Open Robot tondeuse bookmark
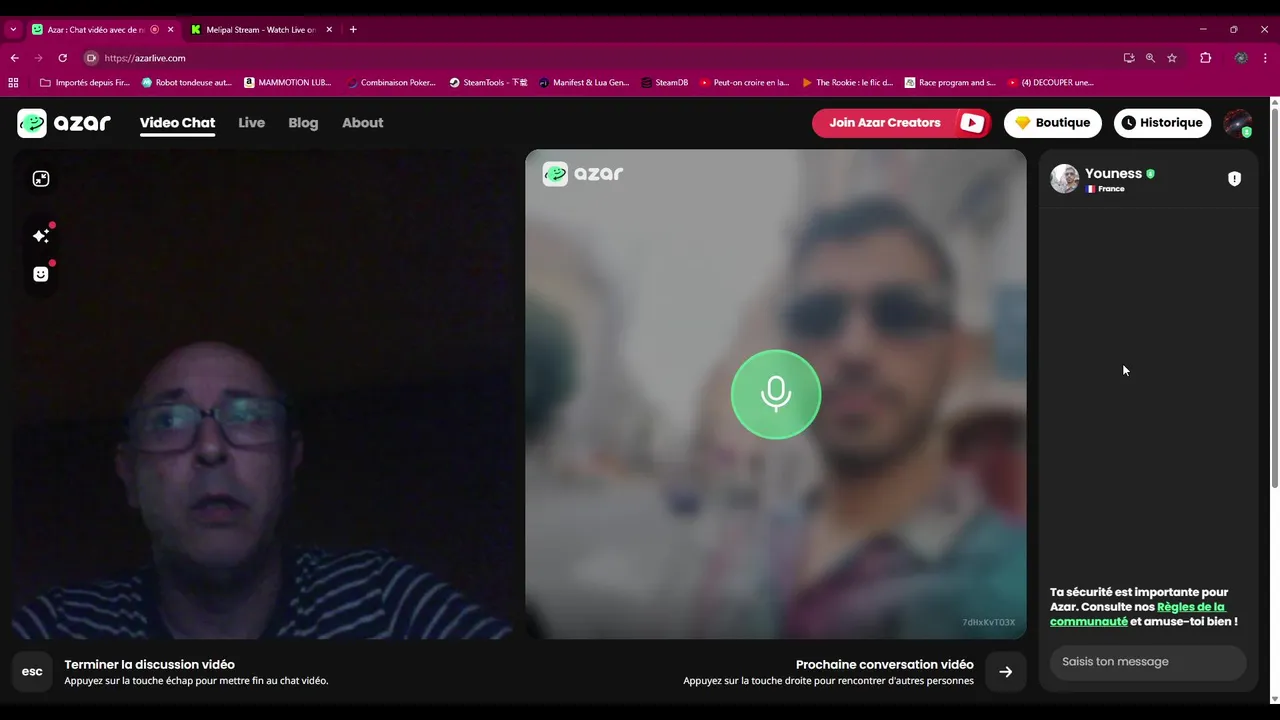This screenshot has height=720, width=1280. (187, 83)
